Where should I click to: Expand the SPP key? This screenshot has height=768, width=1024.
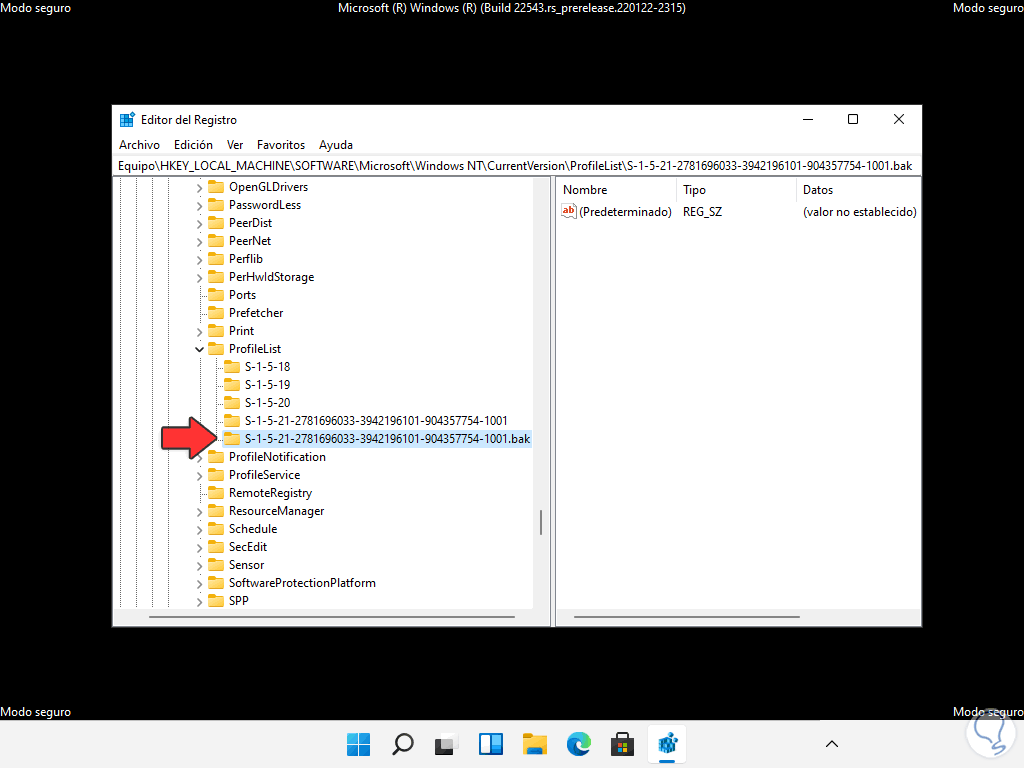tap(200, 601)
